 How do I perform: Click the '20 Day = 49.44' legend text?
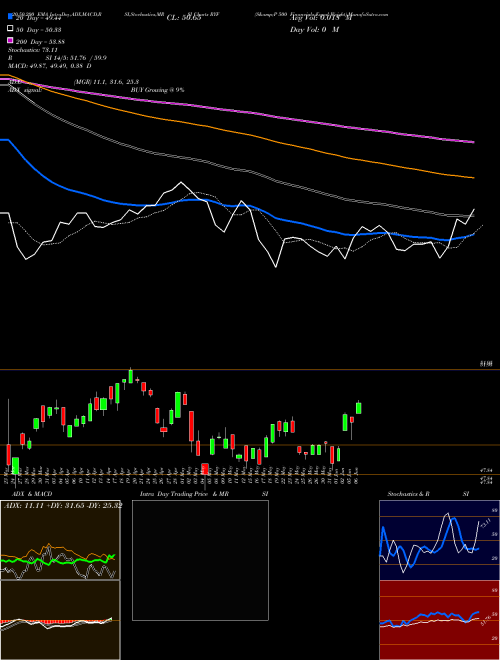pyautogui.click(x=41, y=18)
